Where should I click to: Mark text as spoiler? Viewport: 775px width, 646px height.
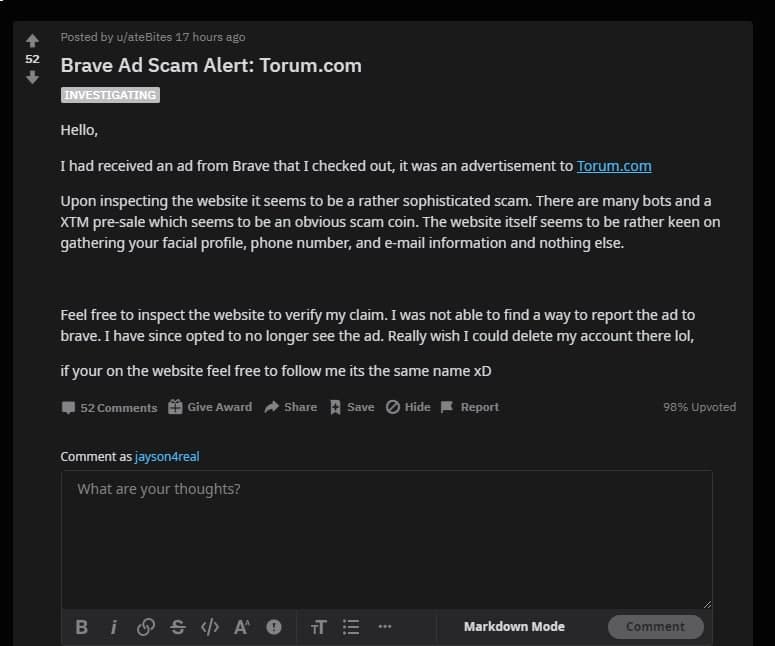[x=274, y=627]
